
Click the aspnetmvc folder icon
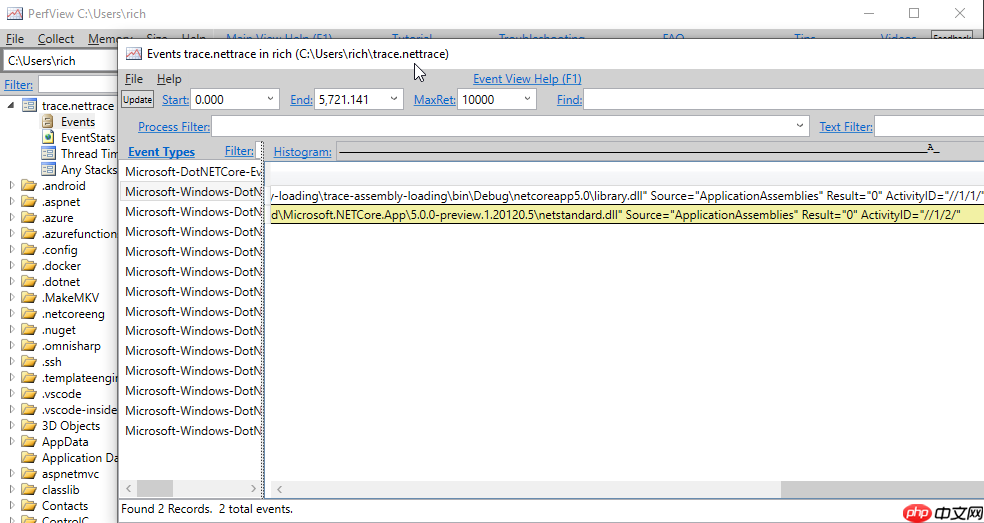[29, 473]
